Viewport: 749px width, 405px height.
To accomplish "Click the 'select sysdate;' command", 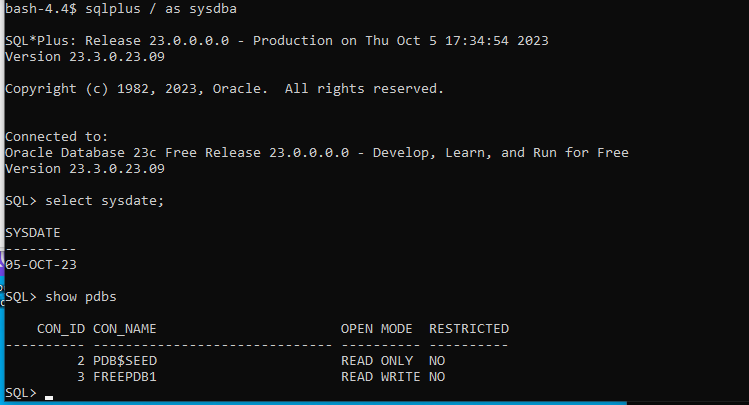I will (x=105, y=201).
